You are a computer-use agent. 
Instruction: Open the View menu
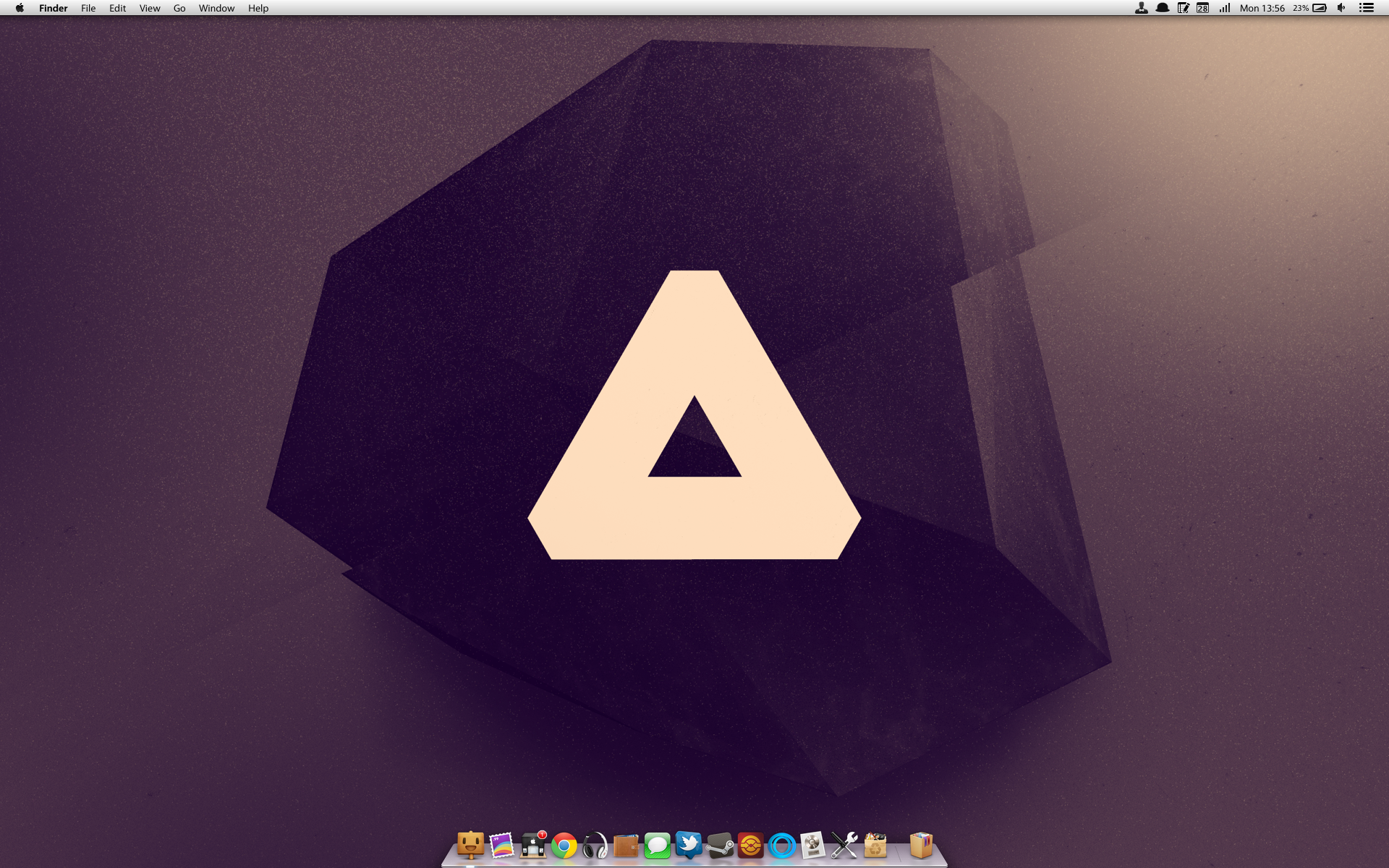pos(150,8)
